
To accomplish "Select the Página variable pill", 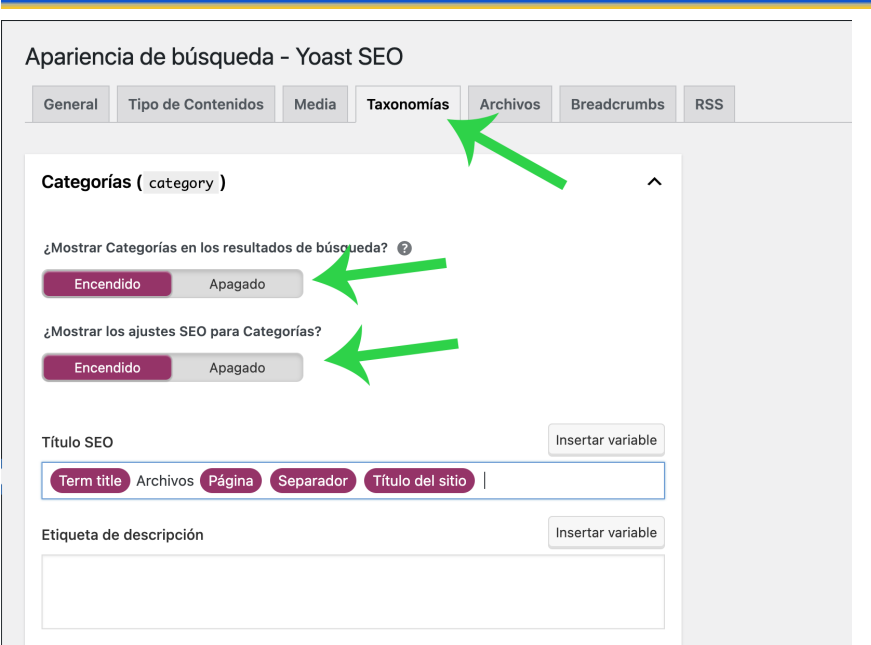I will [x=231, y=481].
